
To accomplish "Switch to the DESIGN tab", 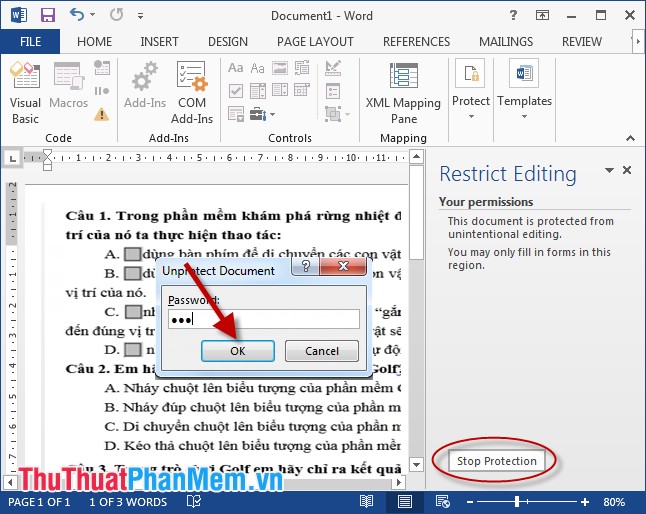I will [228, 42].
